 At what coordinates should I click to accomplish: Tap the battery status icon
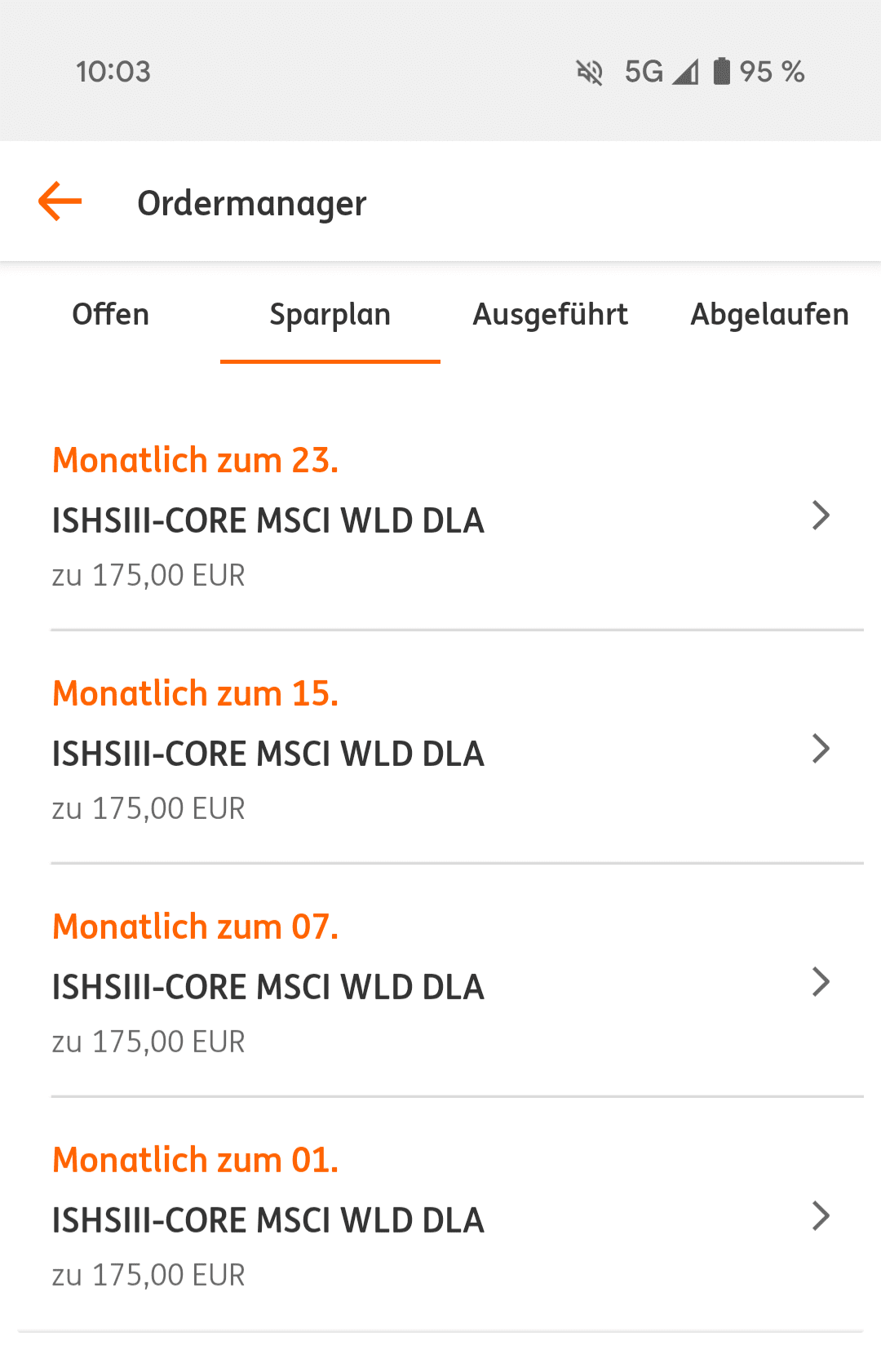(x=721, y=72)
